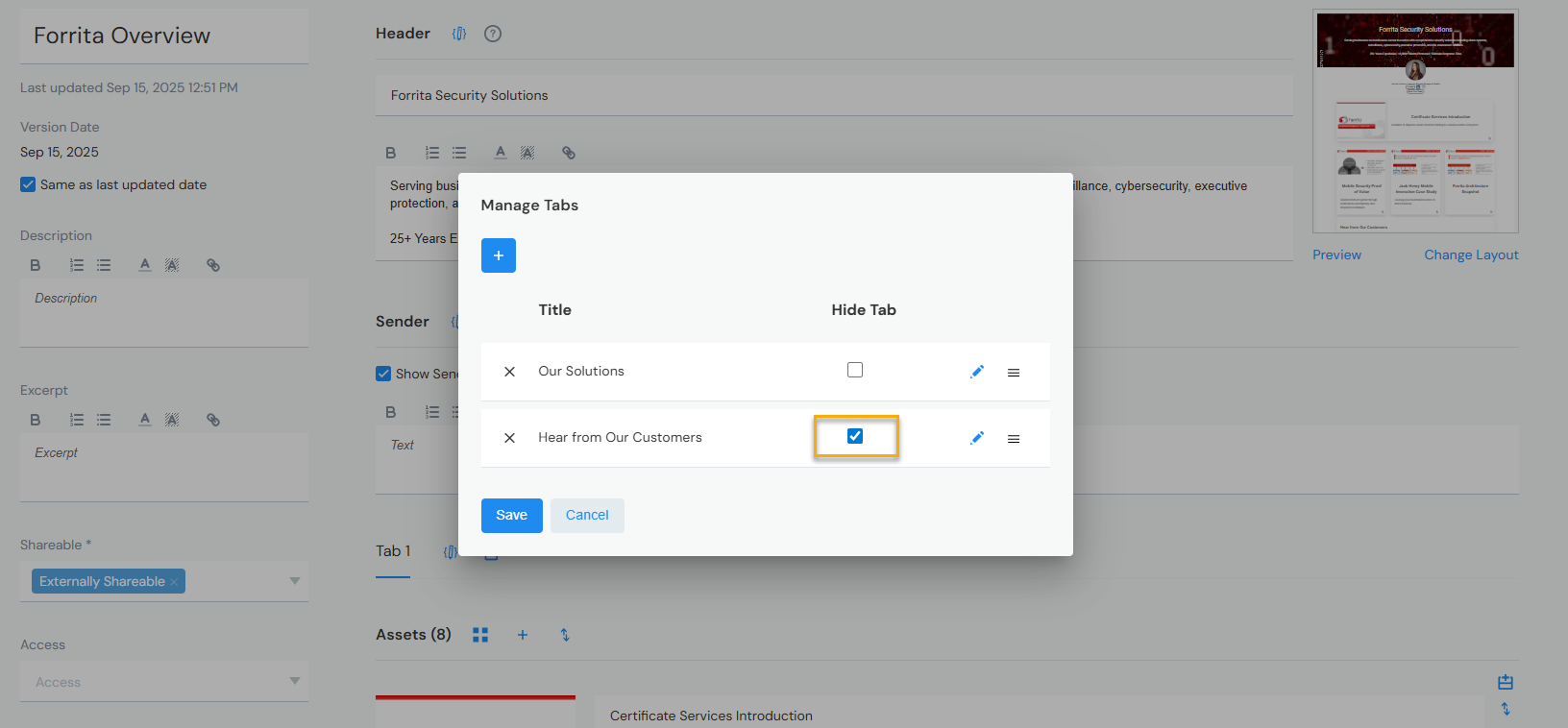Switch Assets to grid view
The height and width of the screenshot is (728, 1568).
(x=480, y=635)
